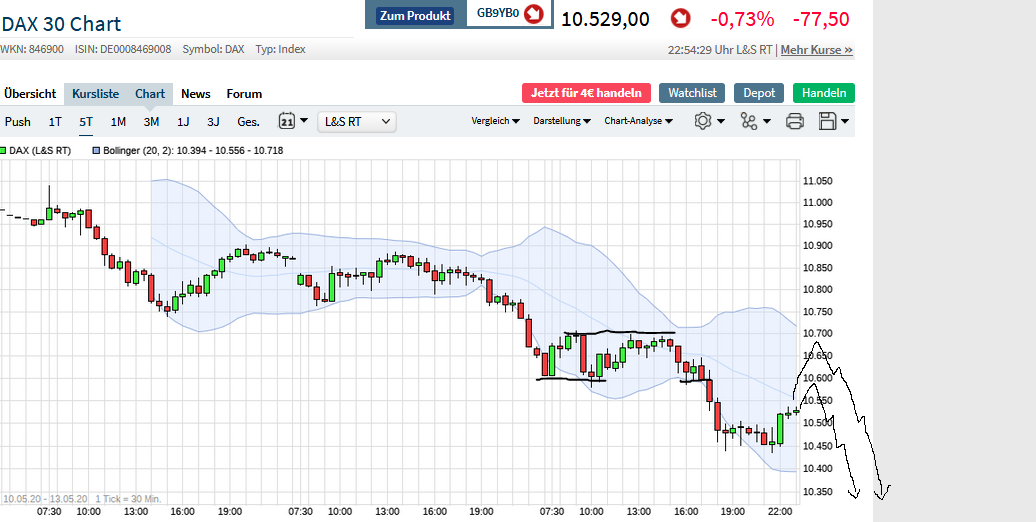Open chart settings gear icon
Screen dimensions: 1036x522
coord(703,121)
